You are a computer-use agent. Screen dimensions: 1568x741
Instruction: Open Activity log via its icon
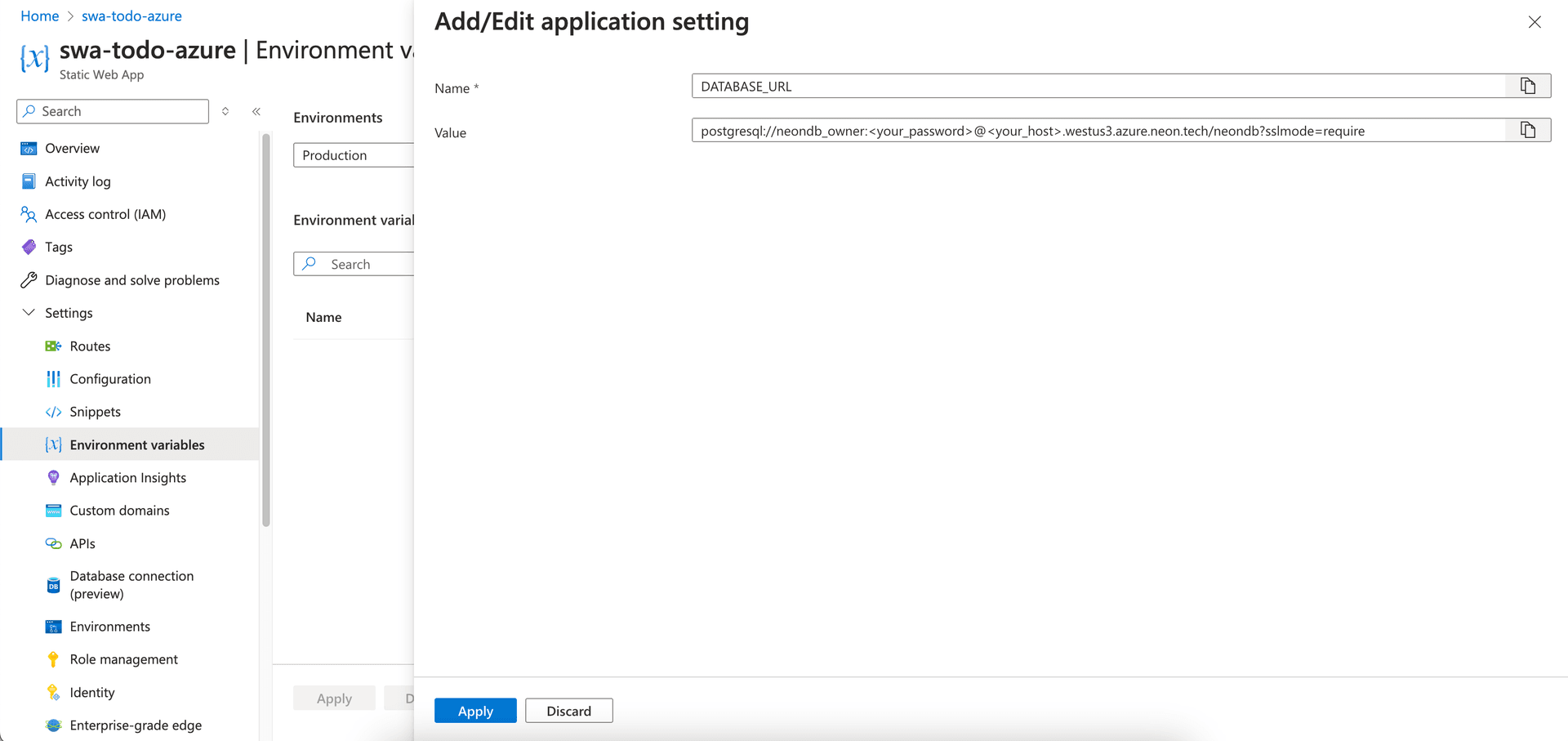point(29,181)
